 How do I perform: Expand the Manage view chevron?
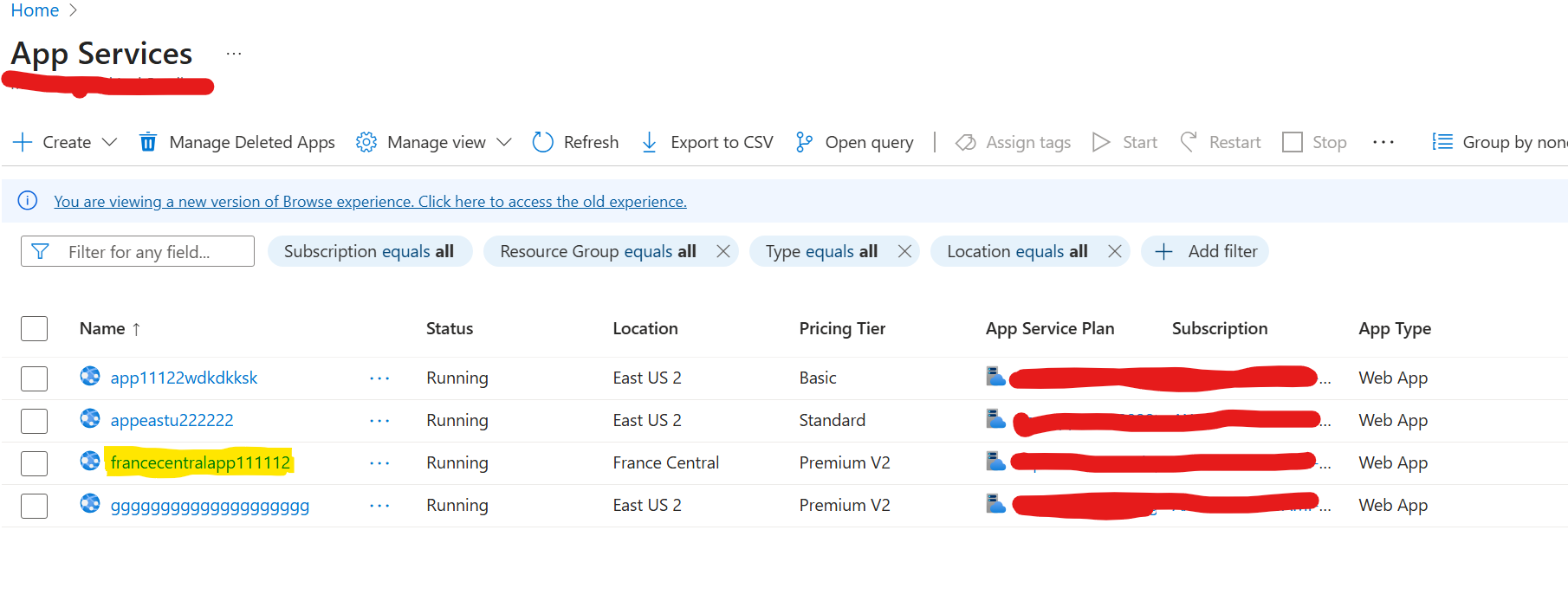(x=504, y=142)
